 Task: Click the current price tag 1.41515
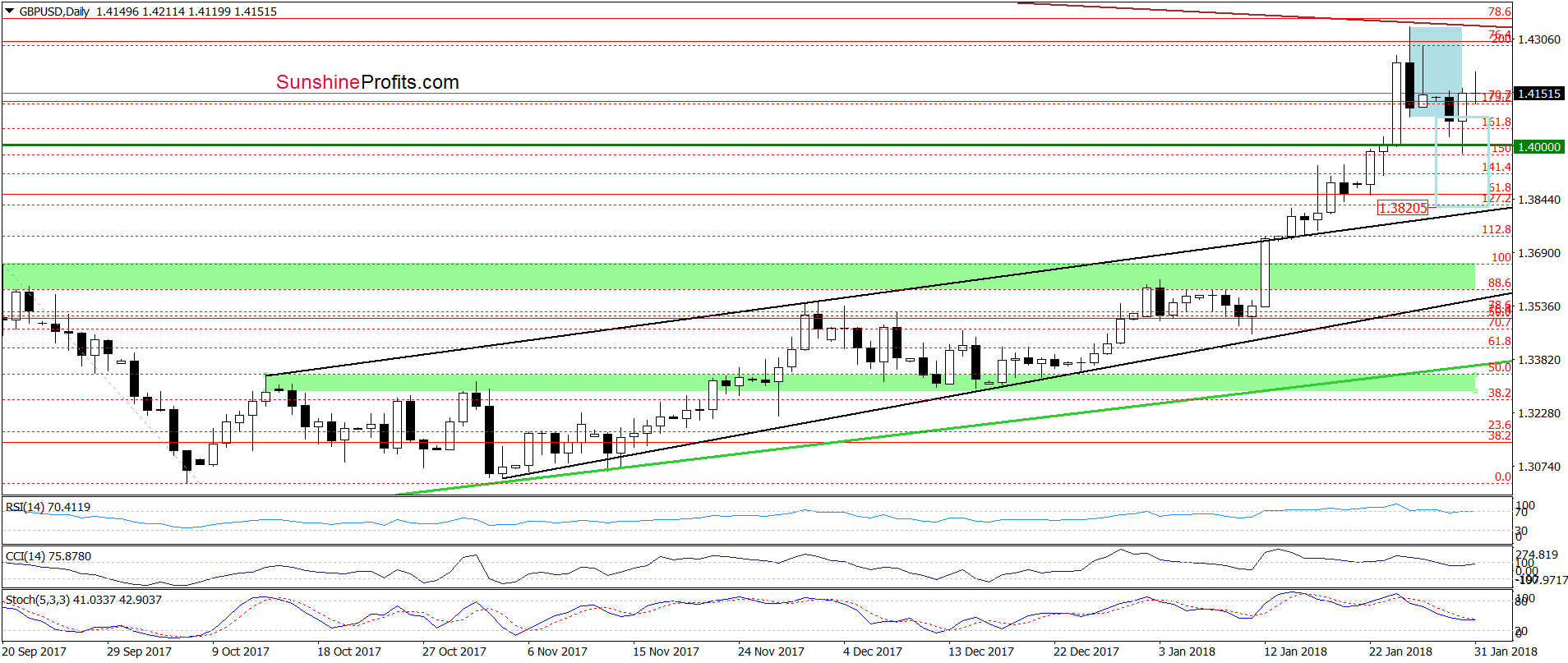1538,94
